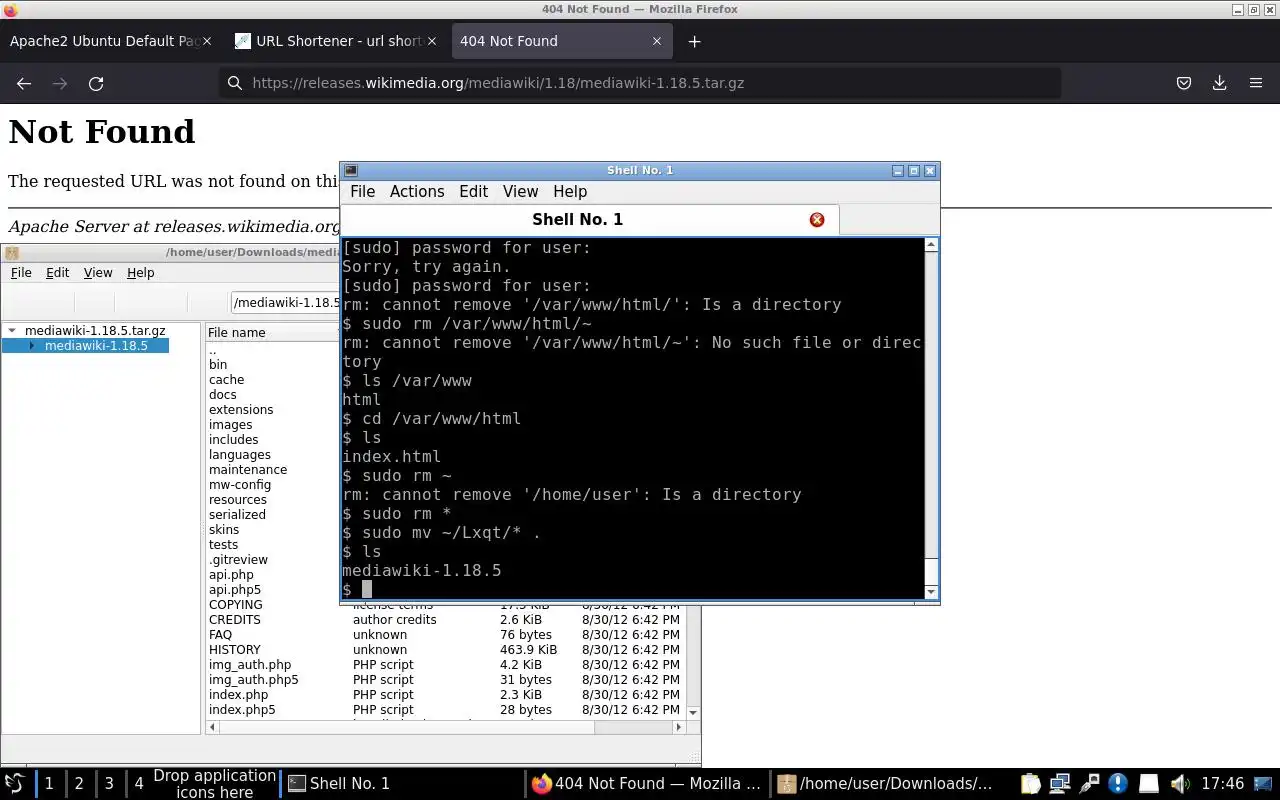Select the index.php file row
1280x800 pixels.
(447, 694)
